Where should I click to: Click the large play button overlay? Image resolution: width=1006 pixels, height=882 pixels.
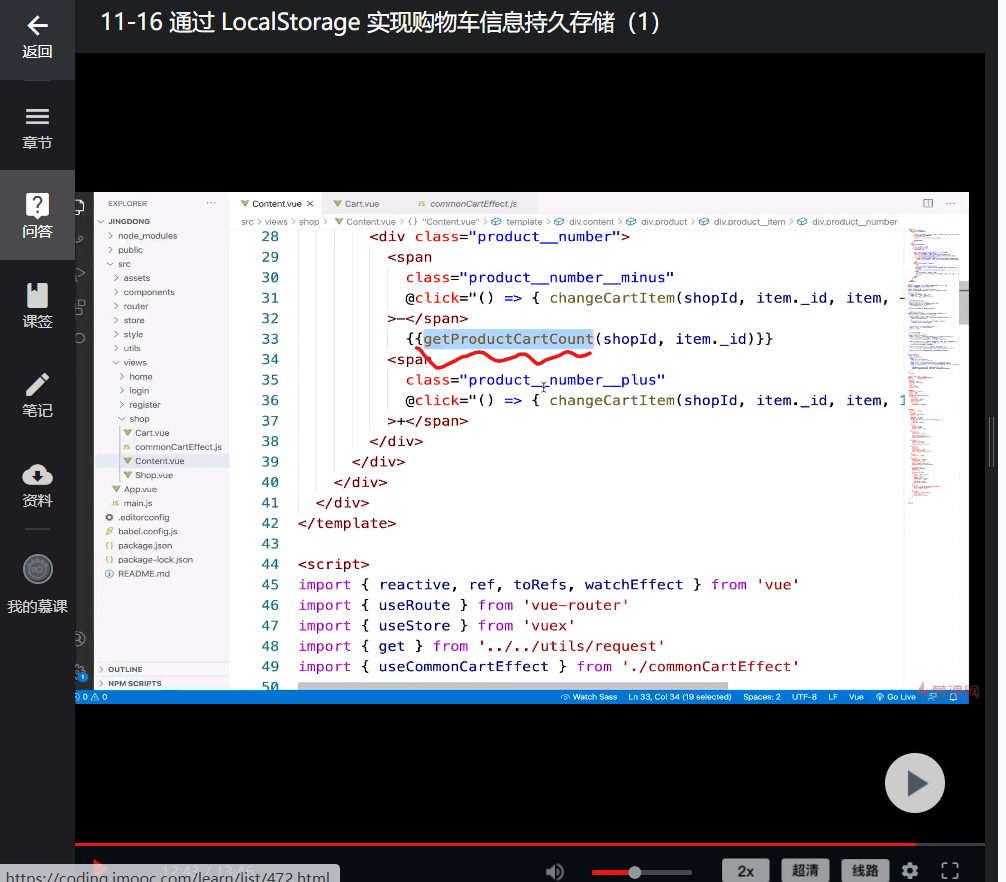914,783
